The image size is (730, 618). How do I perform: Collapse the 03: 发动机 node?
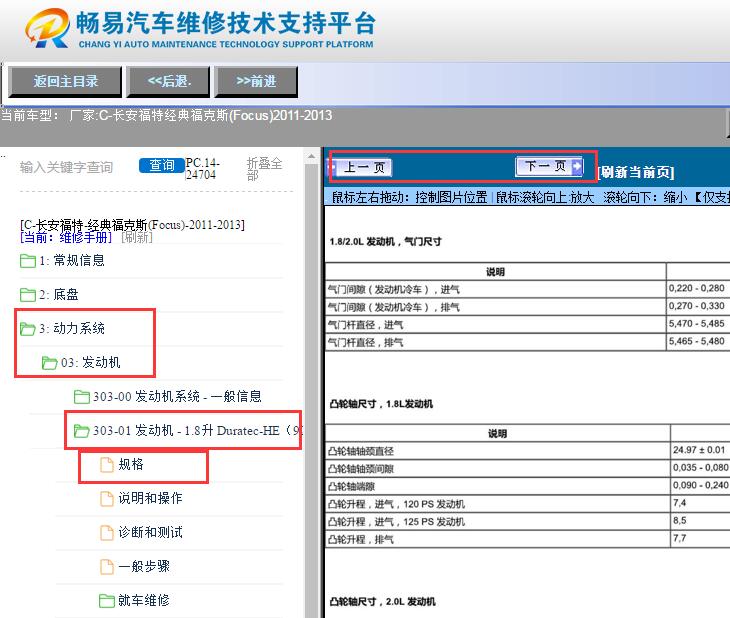(x=90, y=362)
